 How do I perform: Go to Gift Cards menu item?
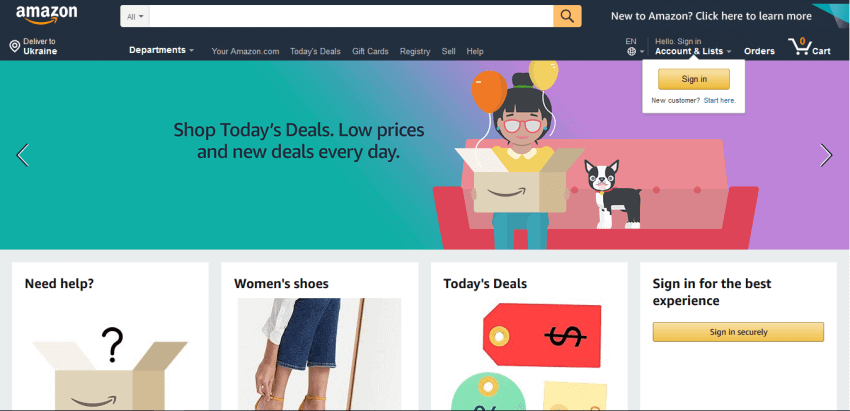(x=370, y=51)
